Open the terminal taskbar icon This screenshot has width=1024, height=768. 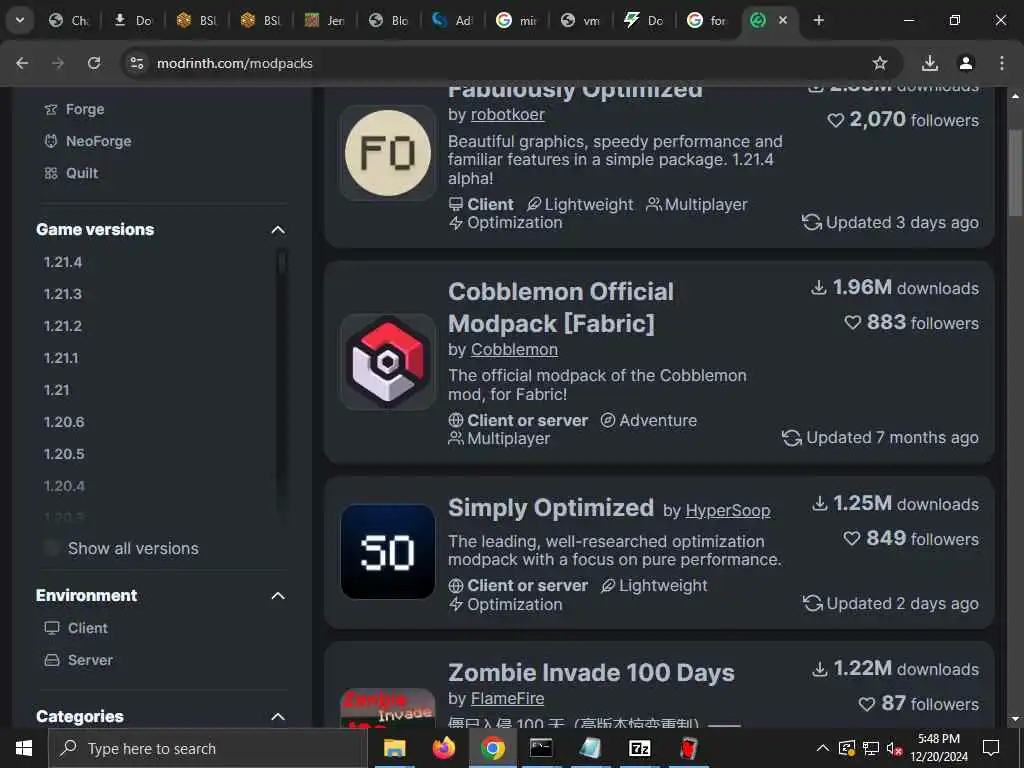coord(541,748)
